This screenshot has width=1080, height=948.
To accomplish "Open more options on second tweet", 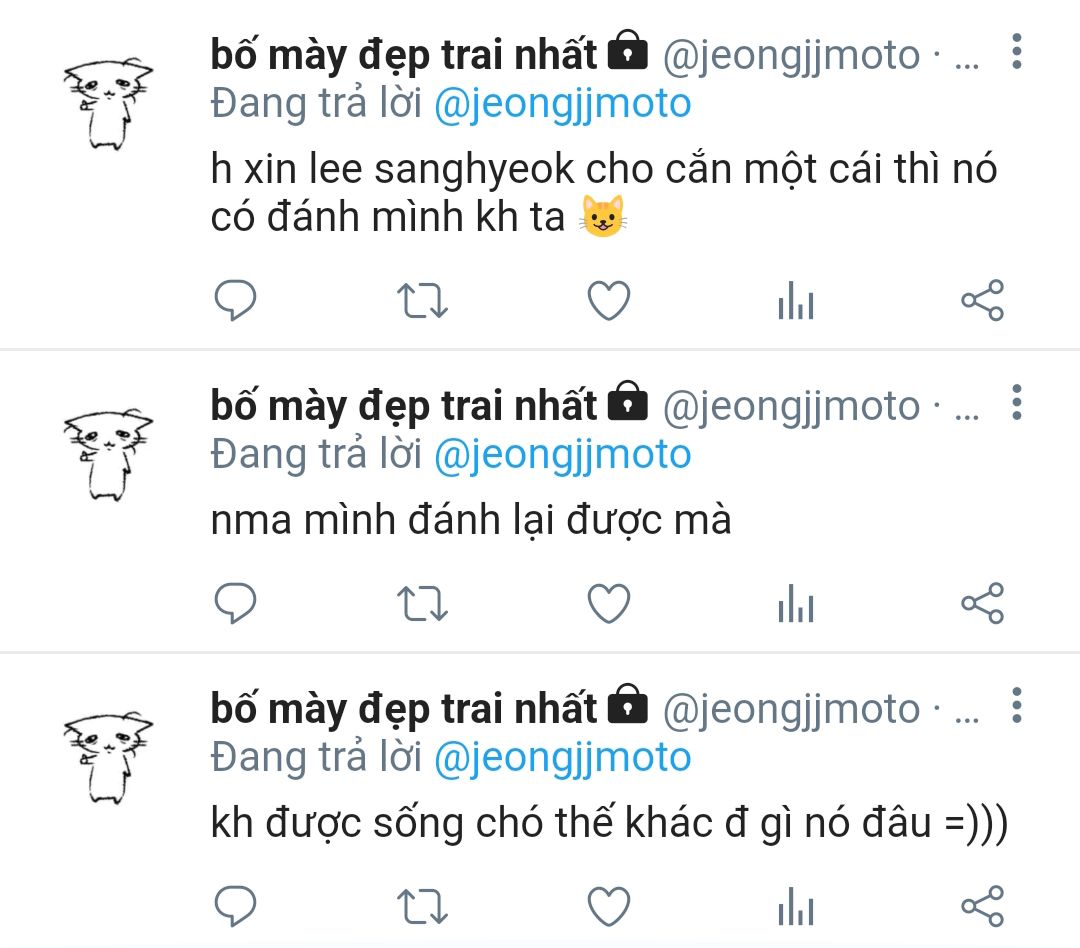I will 1016,402.
